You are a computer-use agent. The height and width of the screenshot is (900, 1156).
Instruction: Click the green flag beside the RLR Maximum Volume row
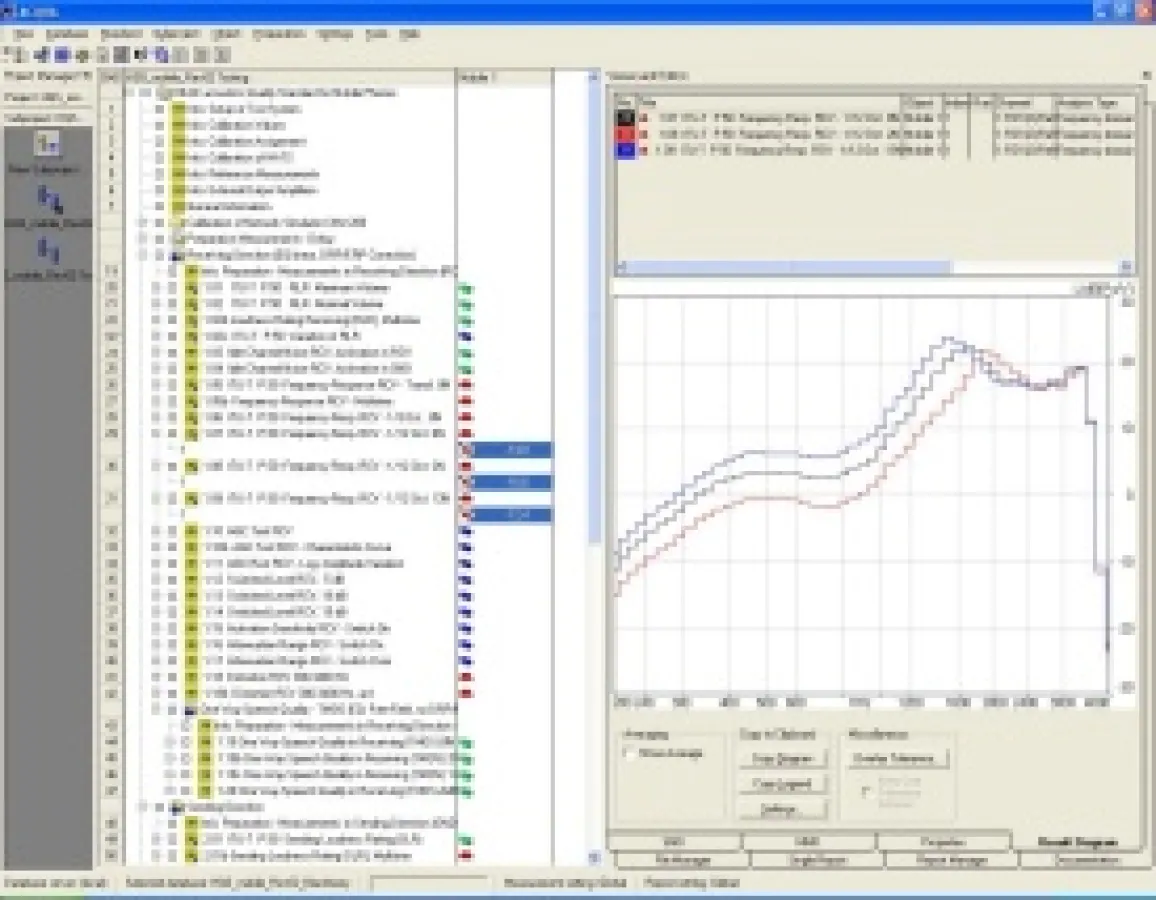[x=465, y=288]
